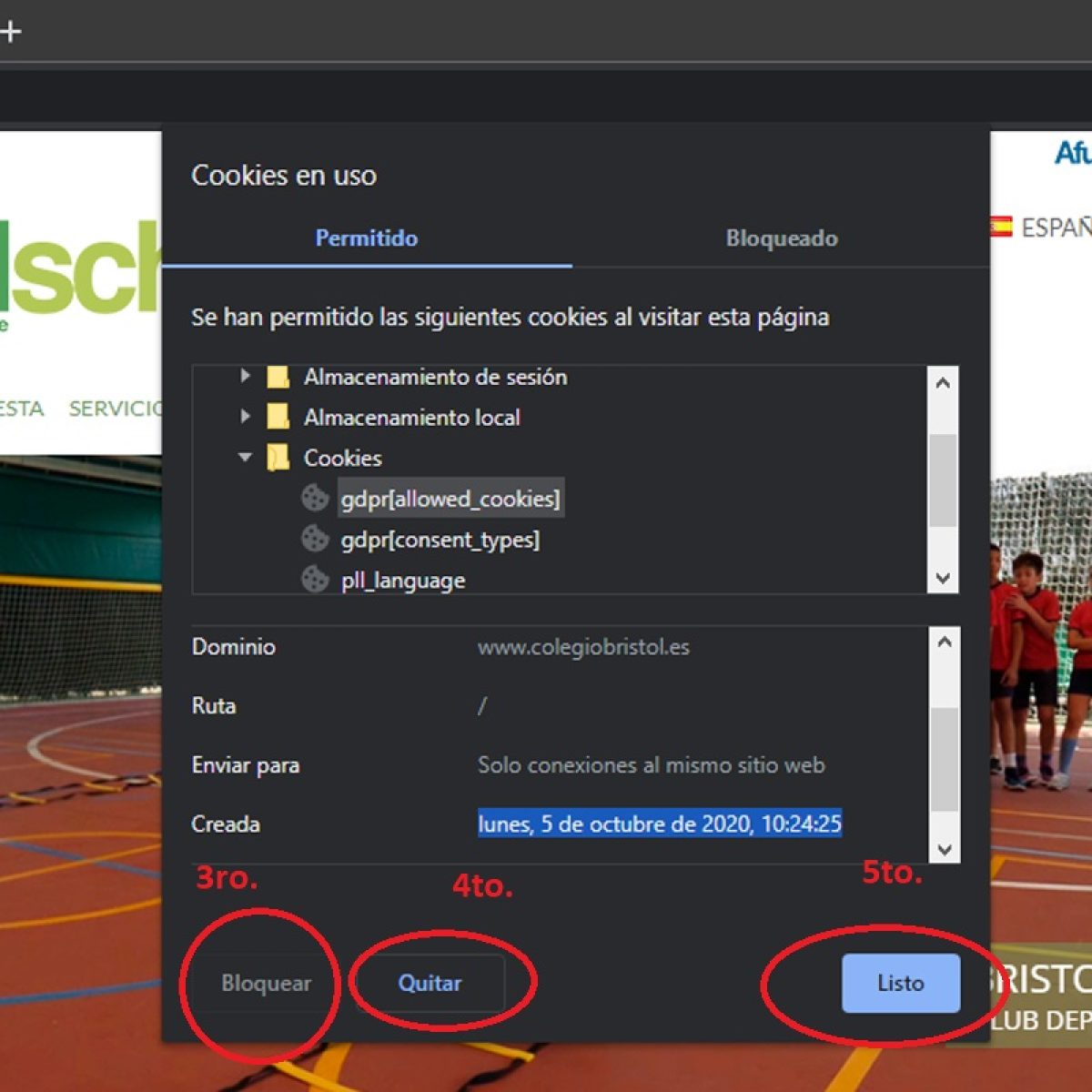Switch to the Permitido tab

click(x=366, y=238)
